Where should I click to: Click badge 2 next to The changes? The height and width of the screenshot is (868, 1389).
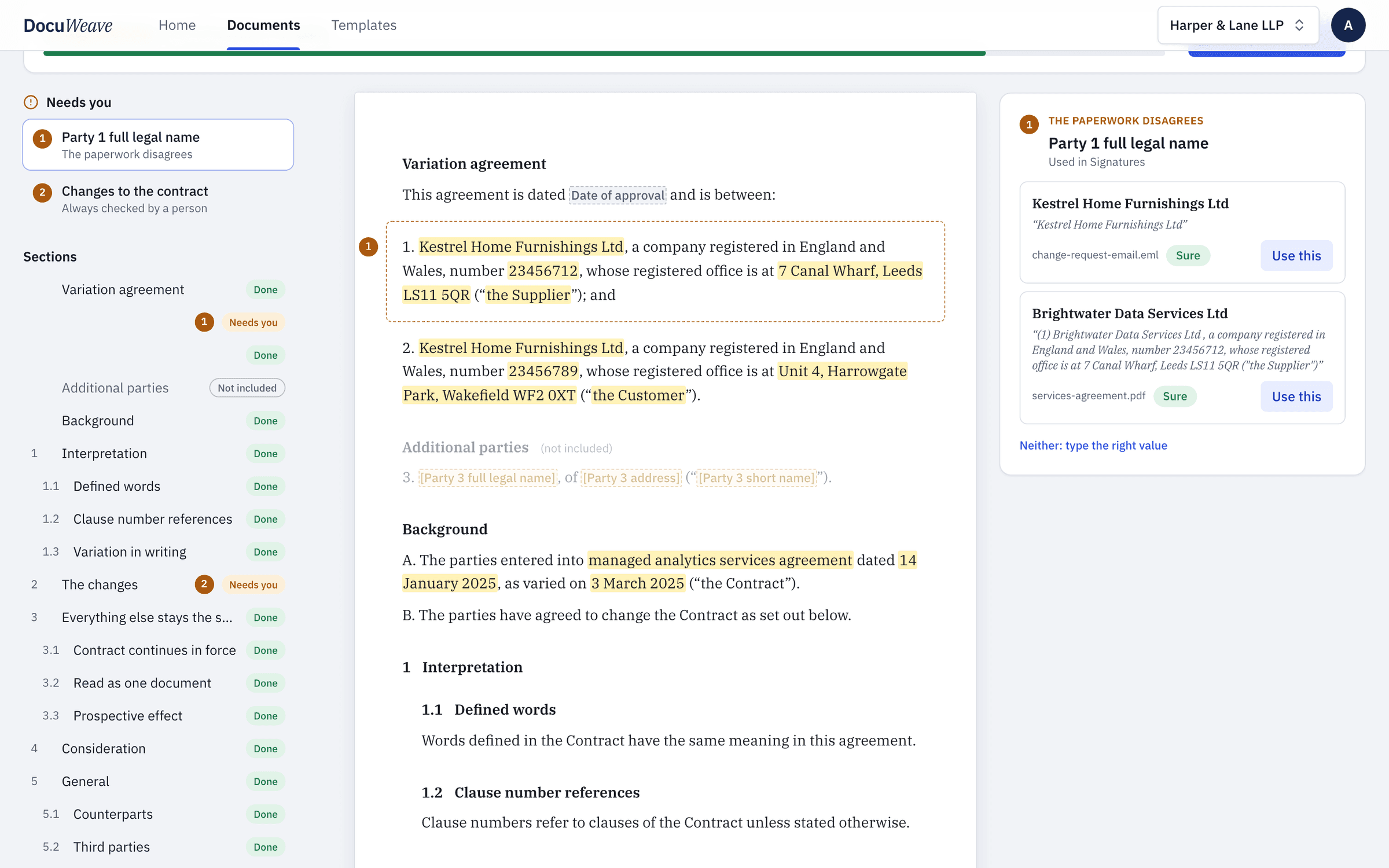click(x=204, y=584)
